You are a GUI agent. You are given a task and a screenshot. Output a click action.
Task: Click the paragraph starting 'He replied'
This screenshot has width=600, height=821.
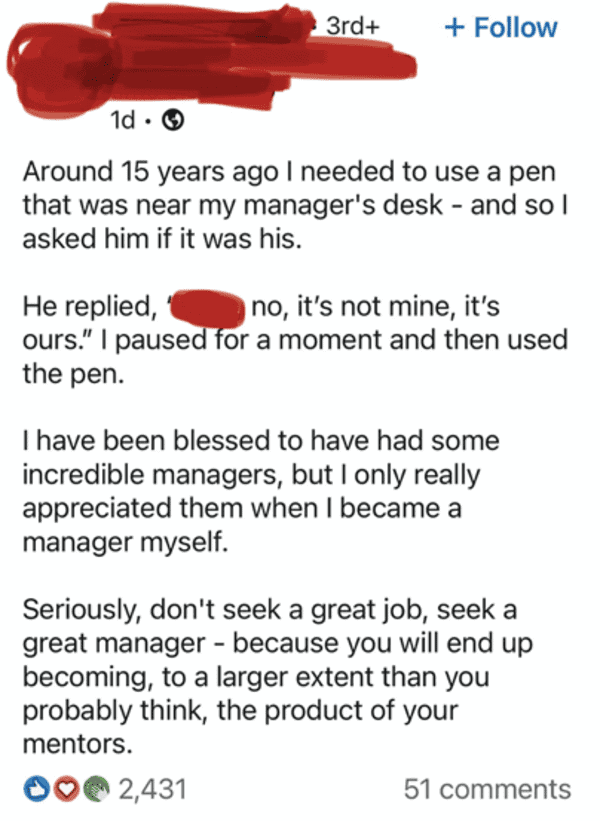(x=295, y=339)
